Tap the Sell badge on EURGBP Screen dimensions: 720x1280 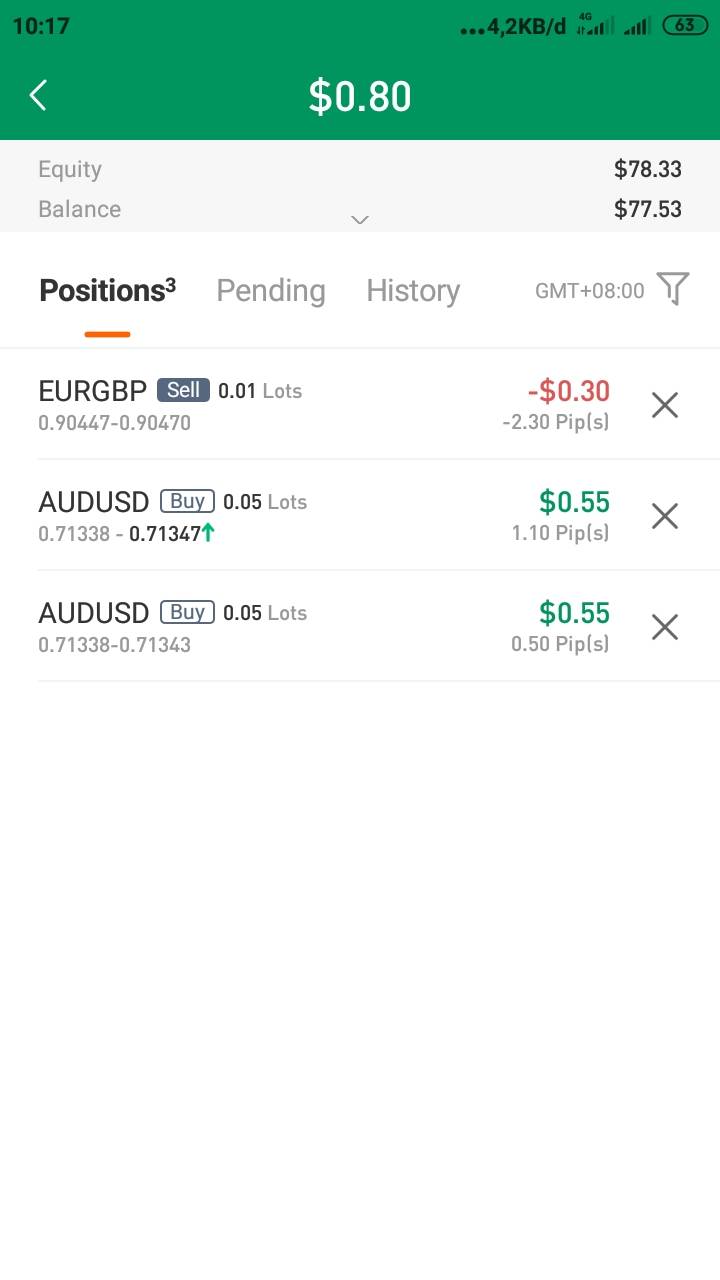[183, 390]
